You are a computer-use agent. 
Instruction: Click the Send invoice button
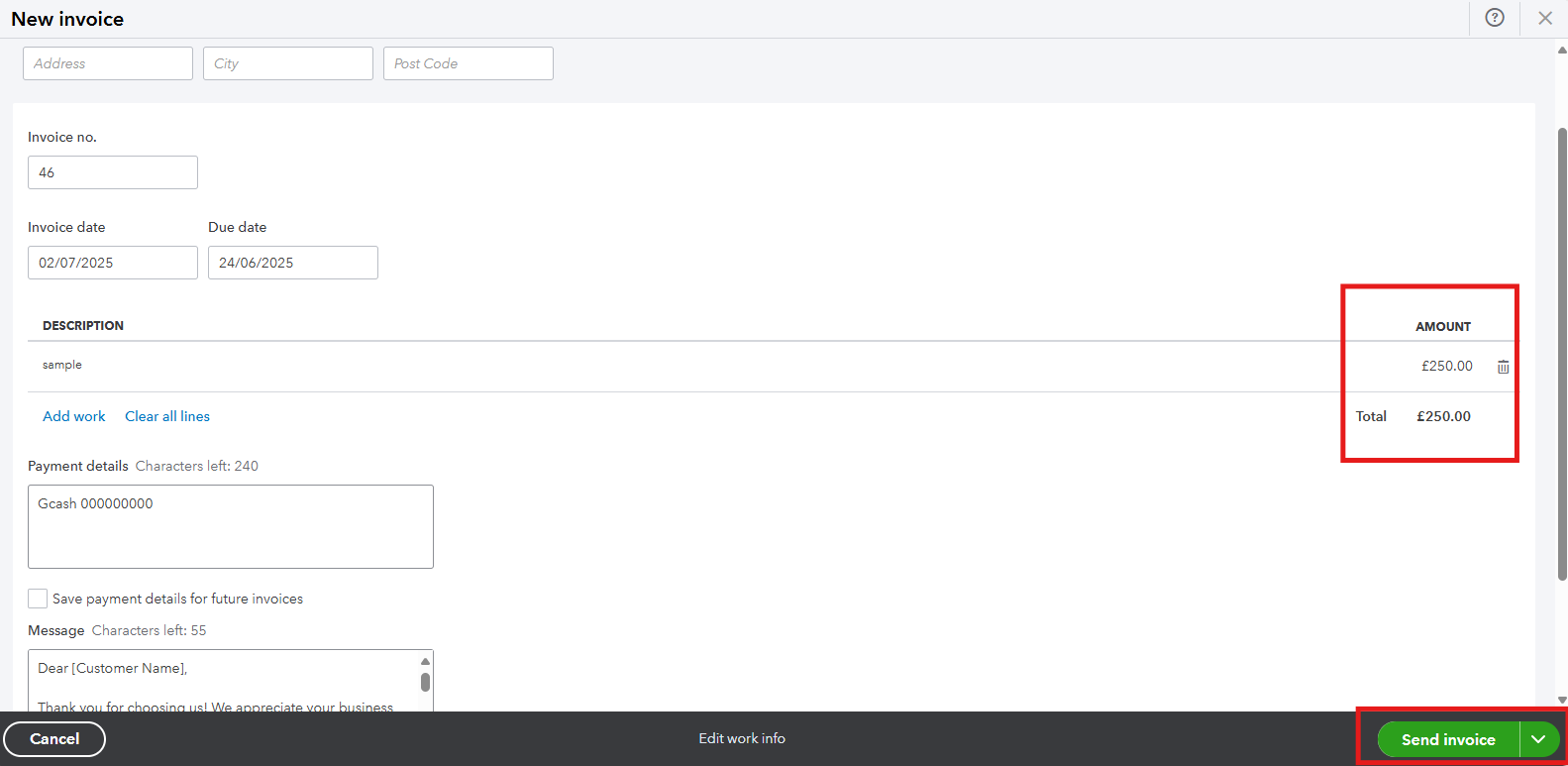click(x=1448, y=739)
